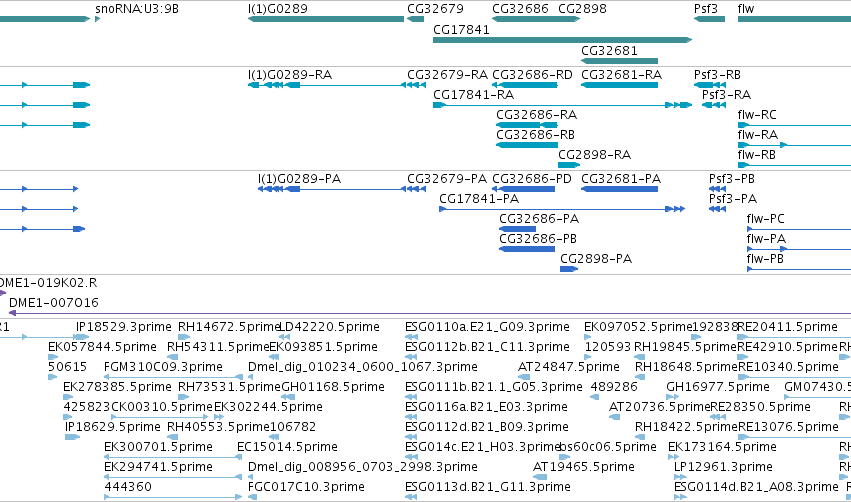Select protein CG2898-PA

[596, 259]
